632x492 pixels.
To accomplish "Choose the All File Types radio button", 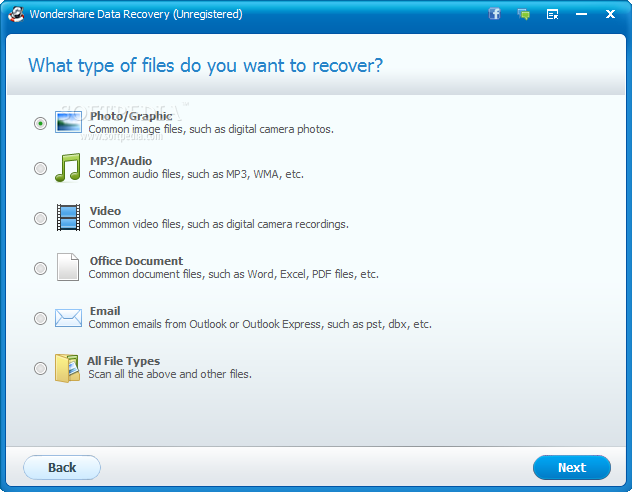I will coord(40,368).
